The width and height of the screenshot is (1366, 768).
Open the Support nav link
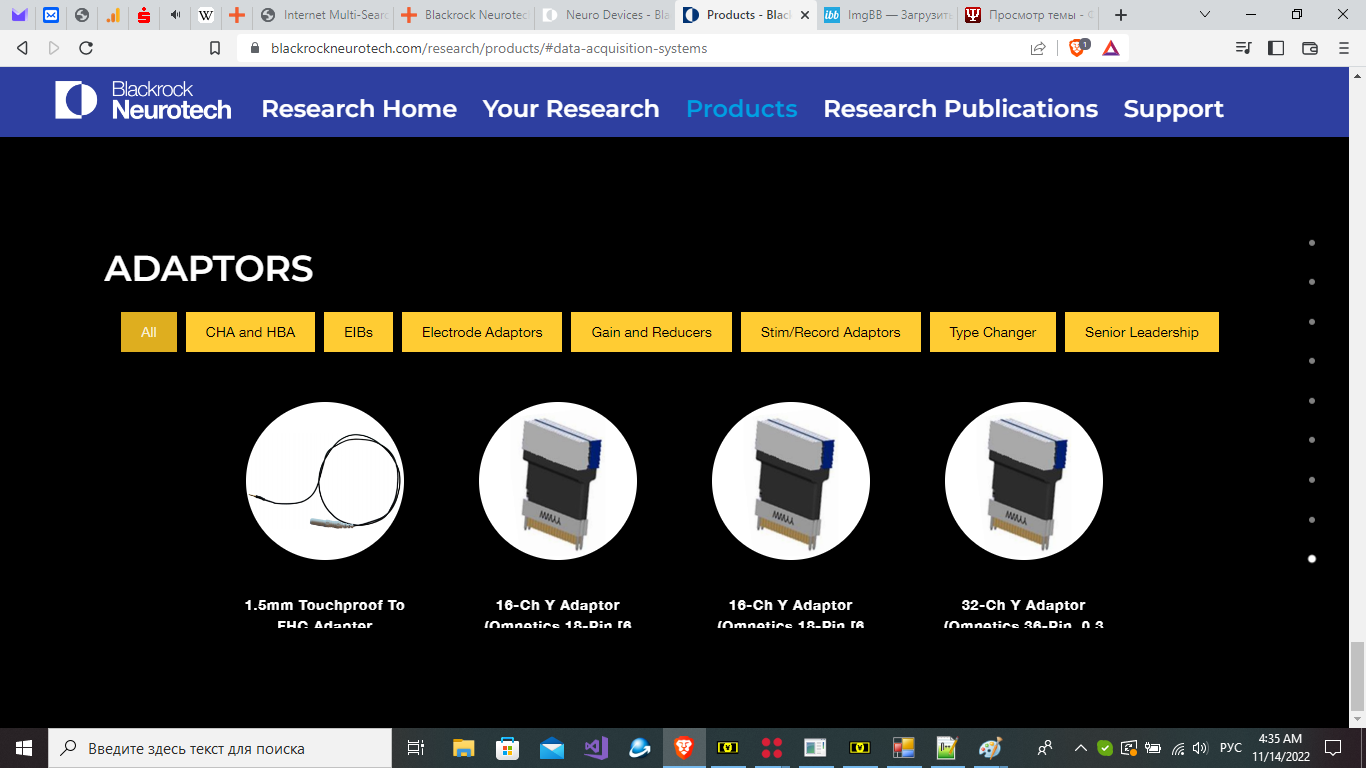(1173, 108)
